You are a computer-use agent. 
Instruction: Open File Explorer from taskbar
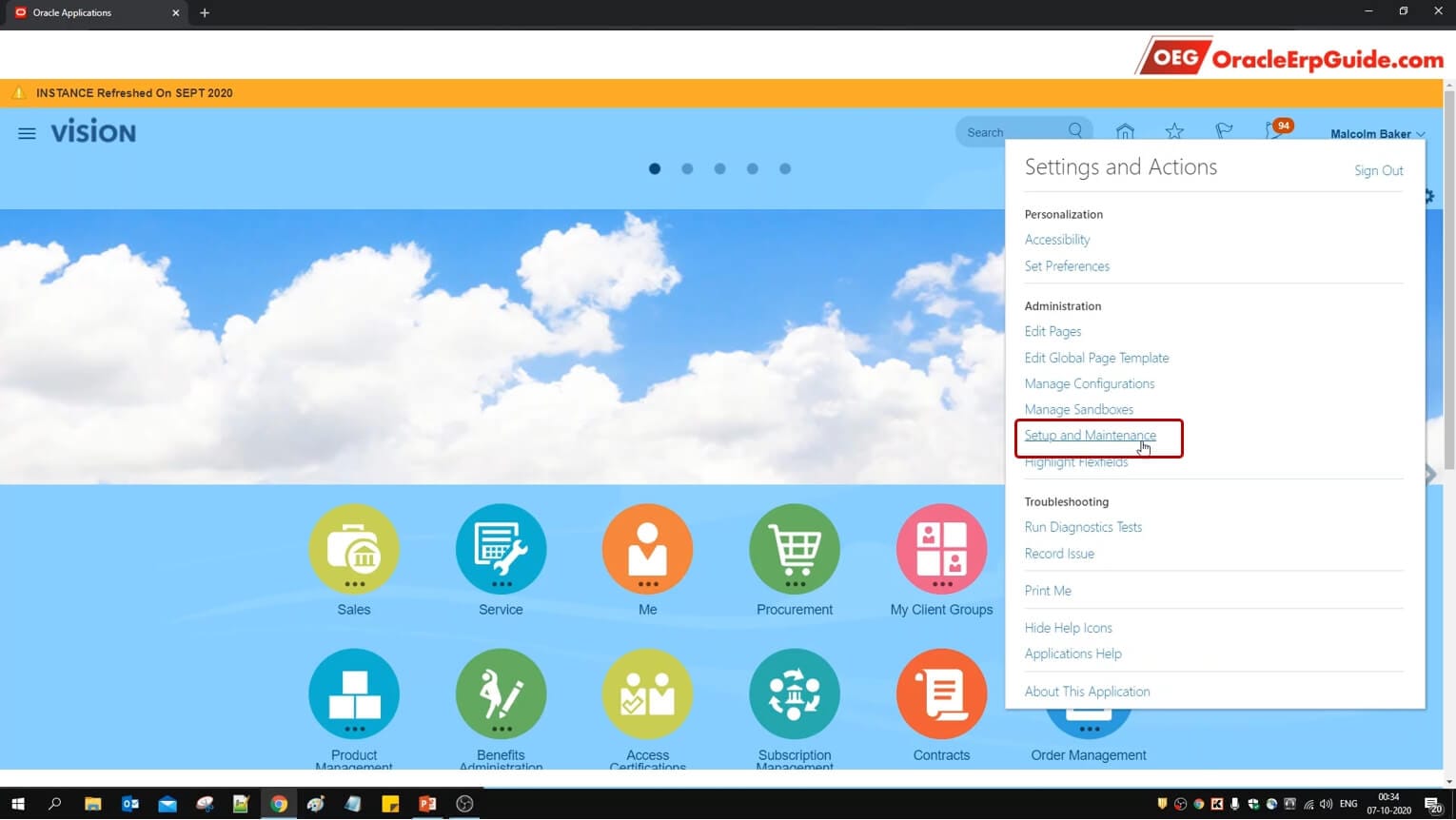pyautogui.click(x=92, y=804)
